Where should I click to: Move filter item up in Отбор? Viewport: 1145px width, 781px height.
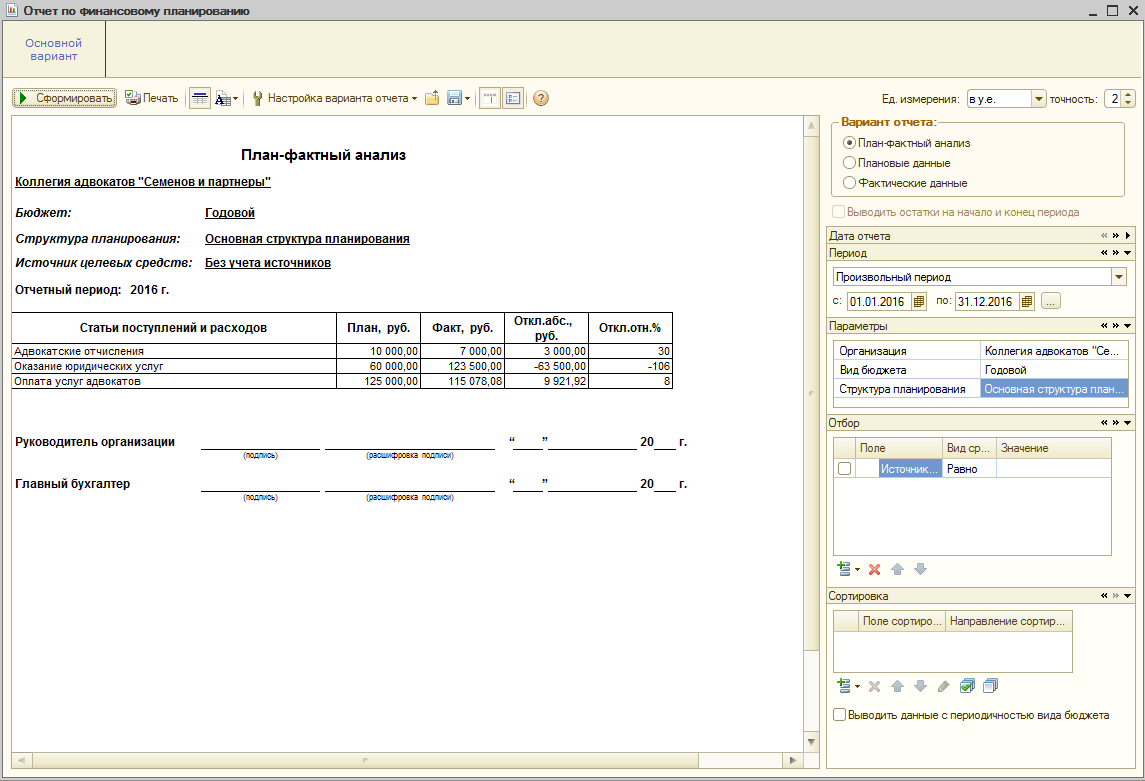897,569
